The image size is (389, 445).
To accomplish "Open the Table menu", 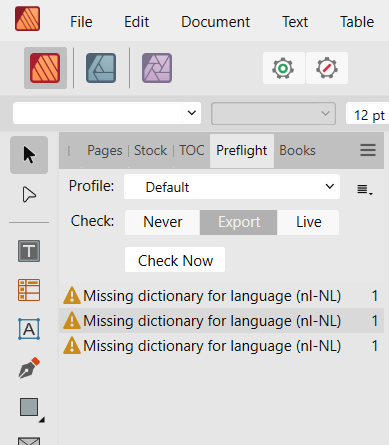I will [x=357, y=22].
